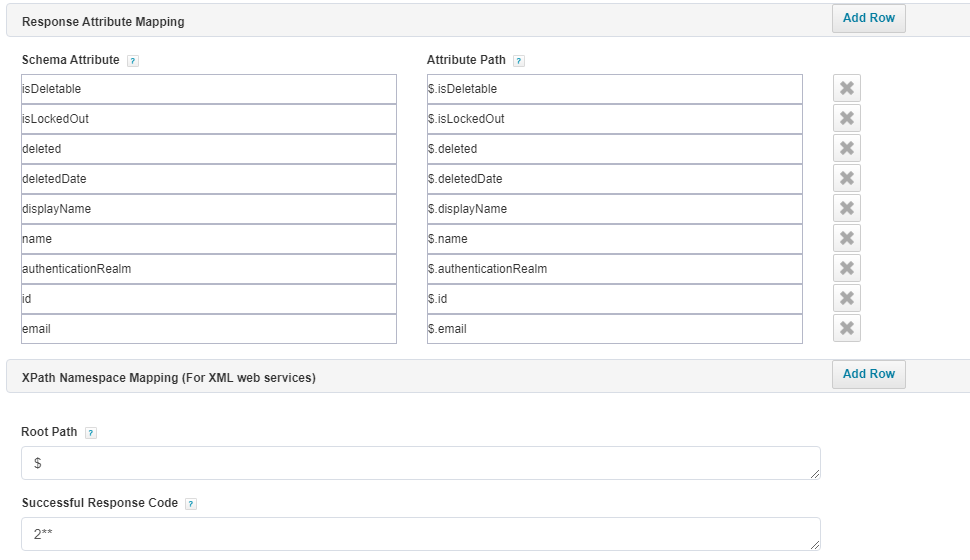Image resolution: width=970 pixels, height=560 pixels.
Task: Remove the email attribute row
Action: point(846,329)
